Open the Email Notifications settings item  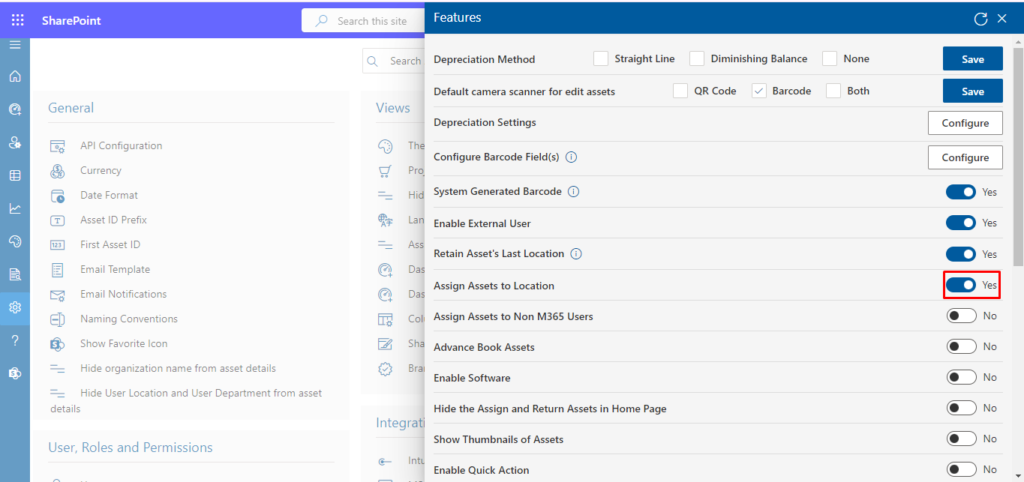point(123,294)
